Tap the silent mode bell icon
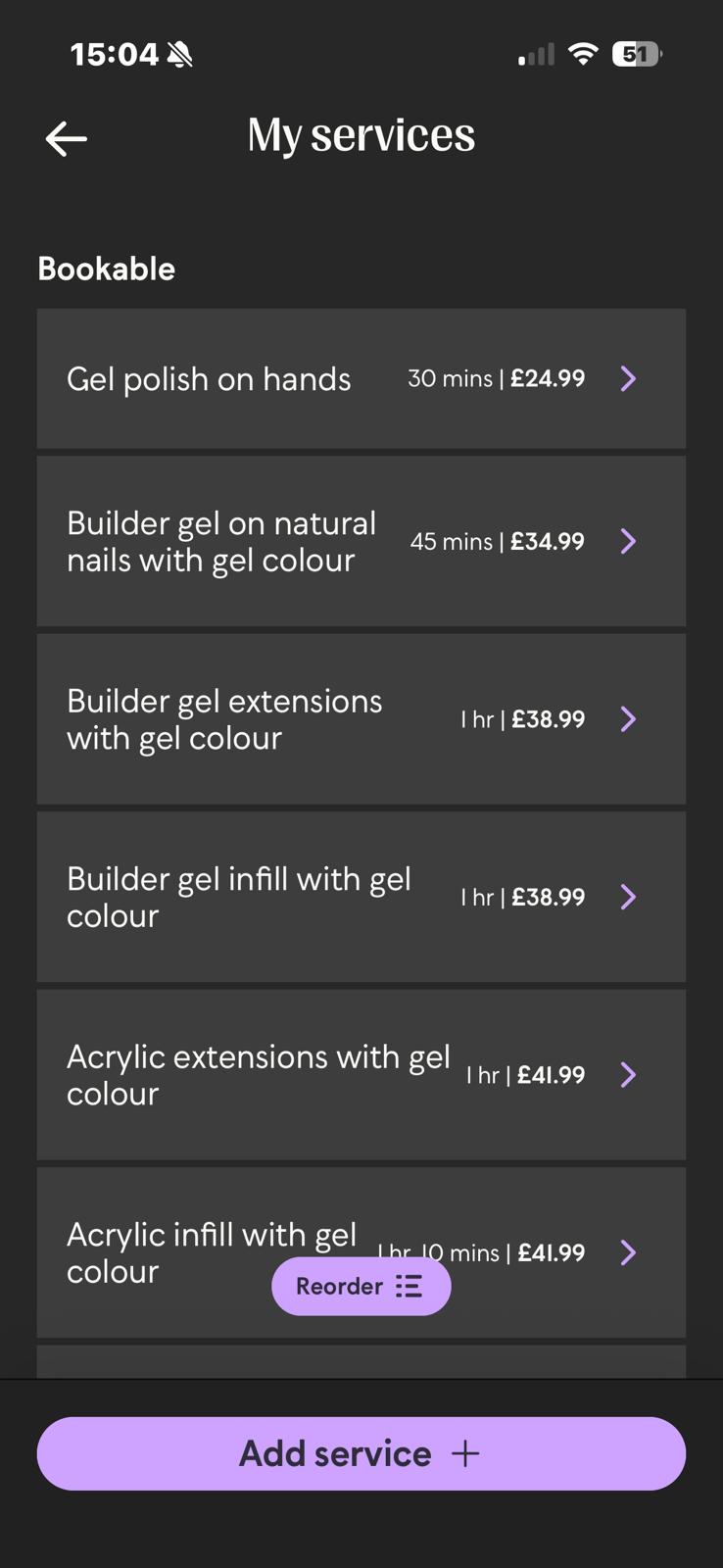Viewport: 723px width, 1568px height. [180, 55]
